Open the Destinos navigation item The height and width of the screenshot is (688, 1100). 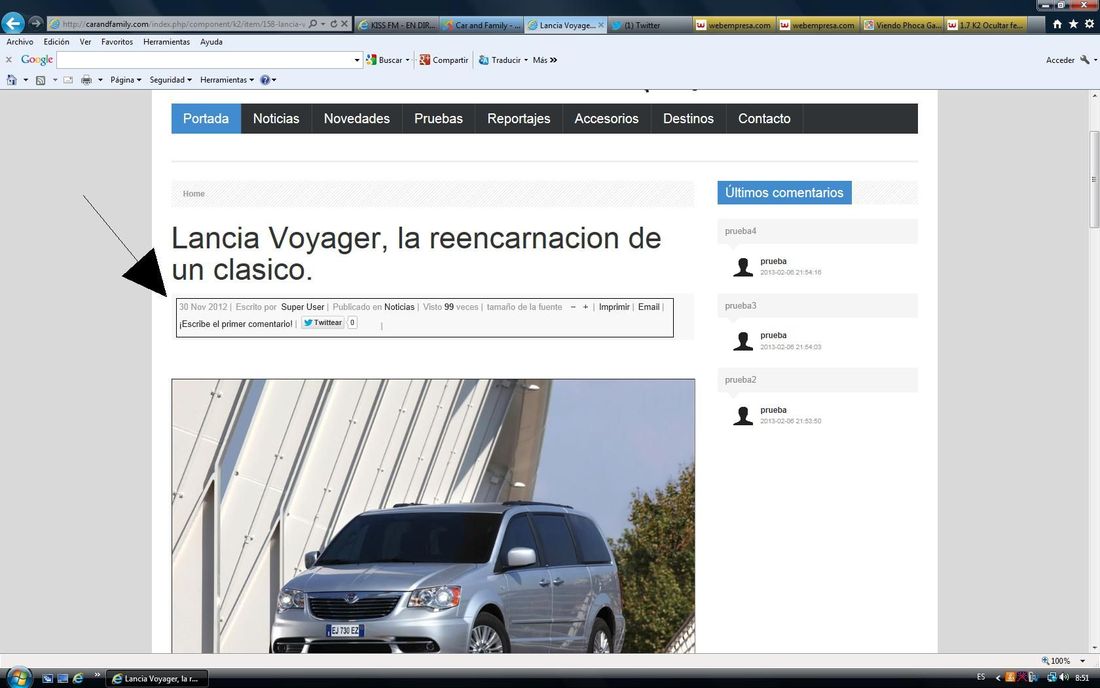coord(688,119)
